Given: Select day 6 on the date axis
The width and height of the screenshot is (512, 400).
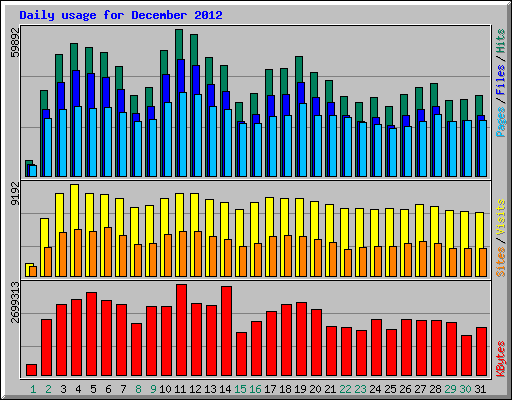Looking at the screenshot, I should click(108, 389).
